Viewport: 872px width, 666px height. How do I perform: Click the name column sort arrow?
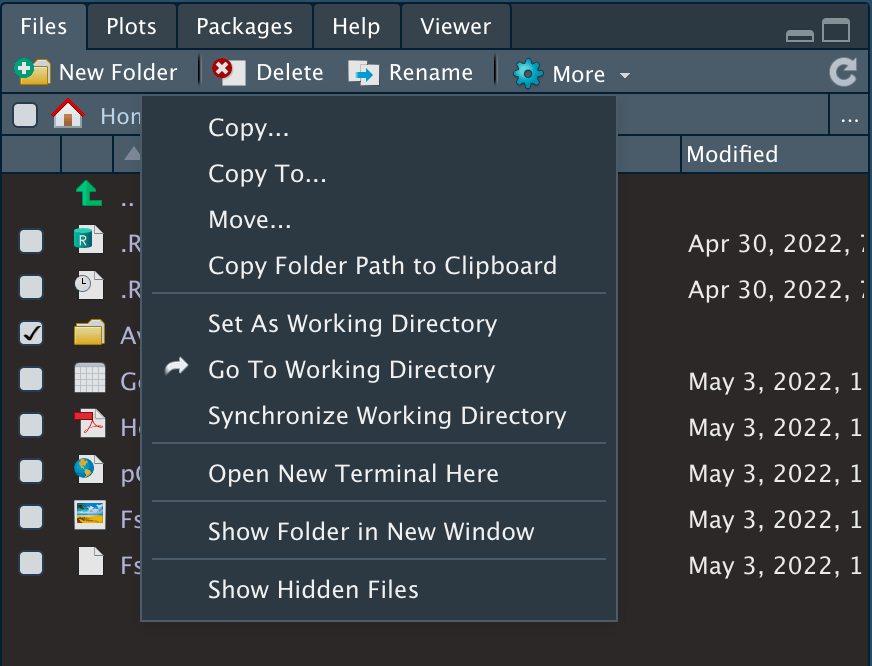tap(132, 154)
